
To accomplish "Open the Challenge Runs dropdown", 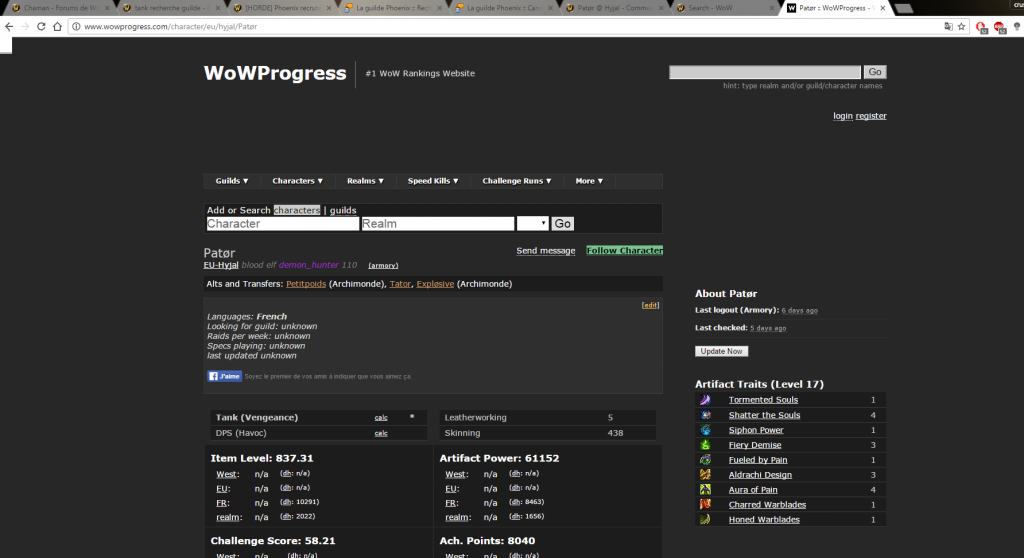I will point(517,181).
